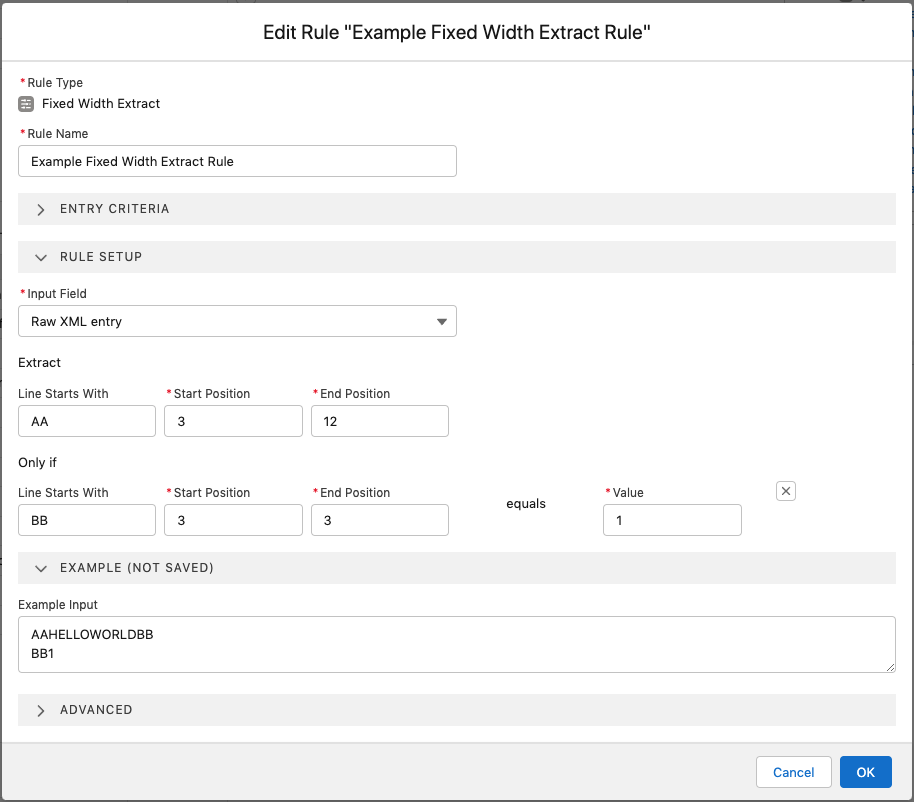This screenshot has width=914, height=802.
Task: Click inside the Example Input text area
Action: (457, 644)
